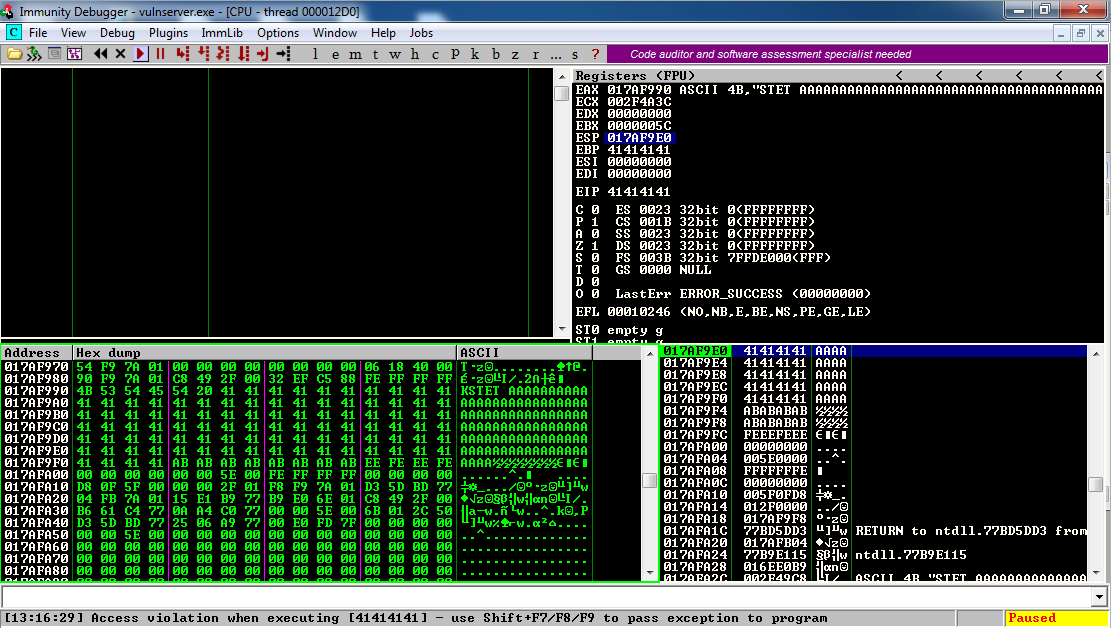Image resolution: width=1111 pixels, height=628 pixels.
Task: Click the blue C system menu icon
Action: tap(13, 32)
